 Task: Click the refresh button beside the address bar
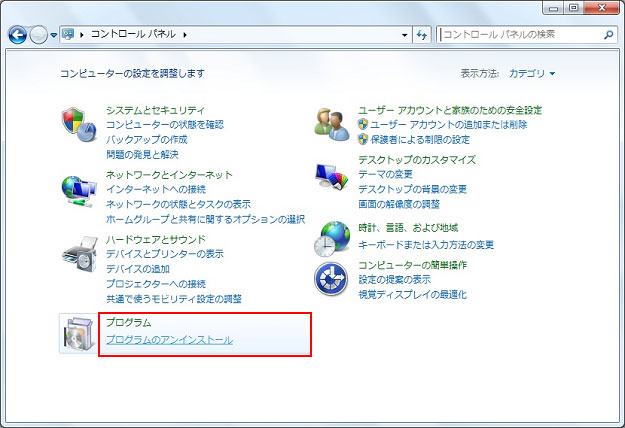tap(422, 35)
